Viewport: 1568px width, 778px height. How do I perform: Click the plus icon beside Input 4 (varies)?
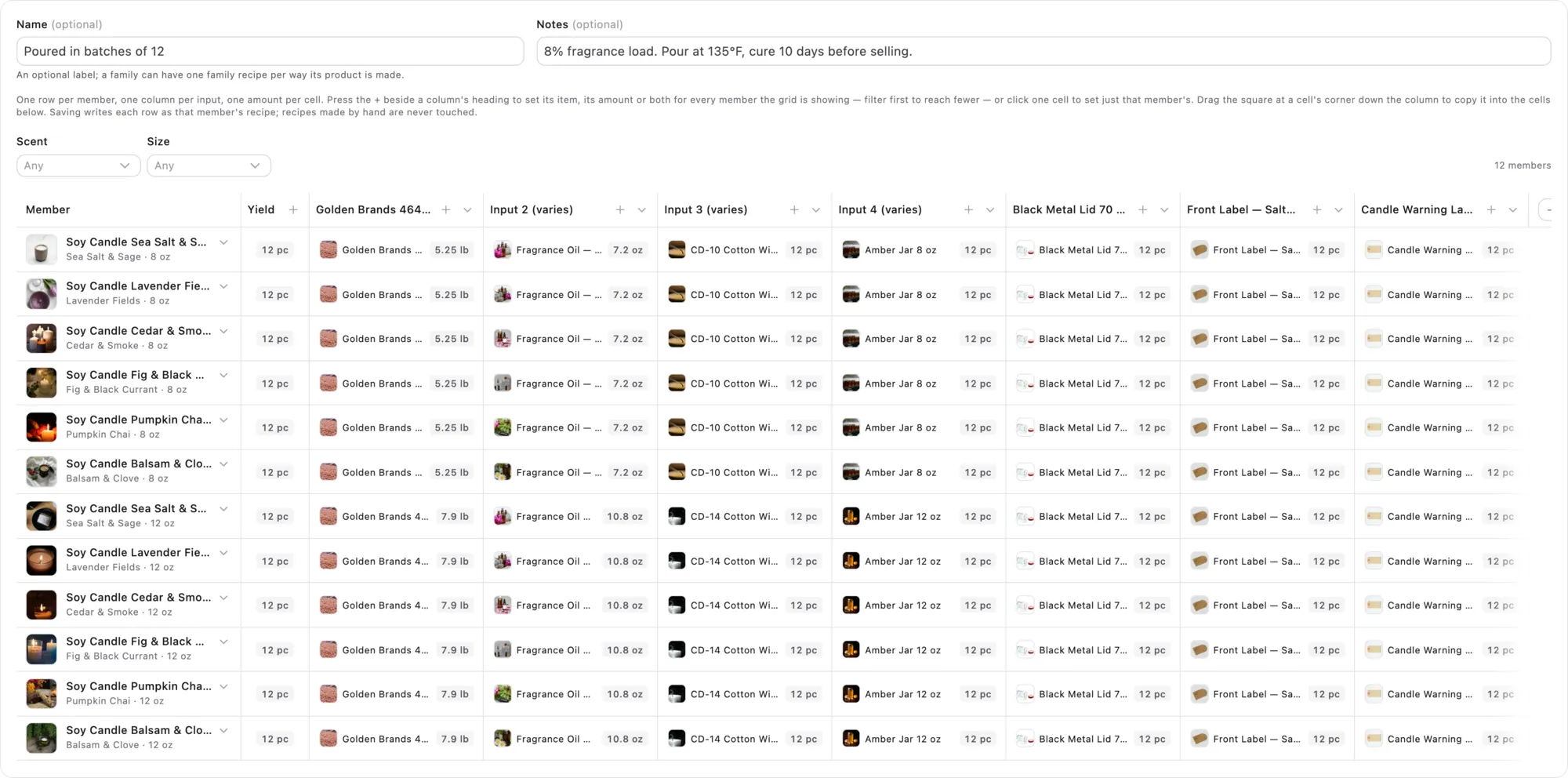tap(968, 209)
